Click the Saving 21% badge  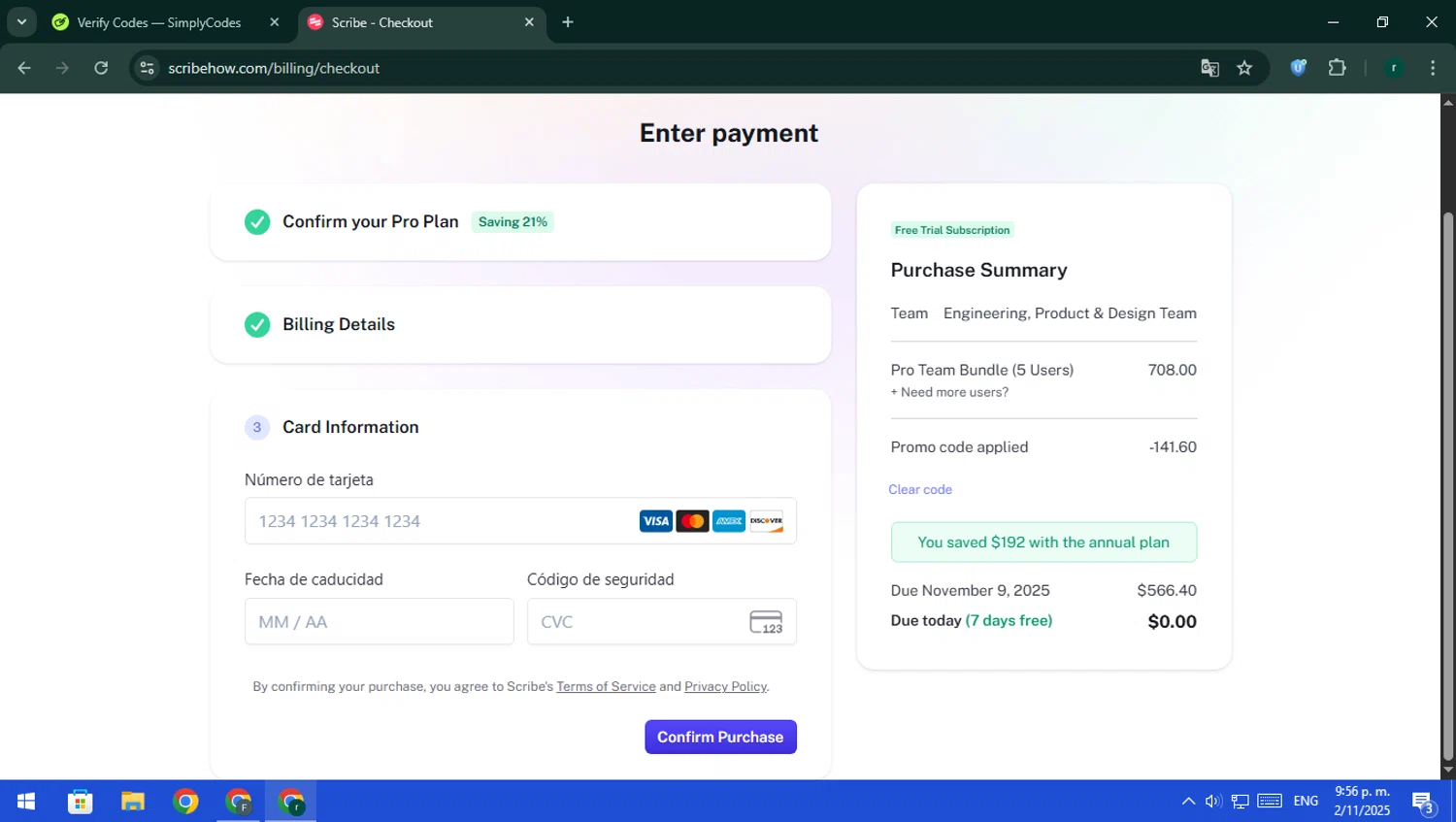(513, 222)
